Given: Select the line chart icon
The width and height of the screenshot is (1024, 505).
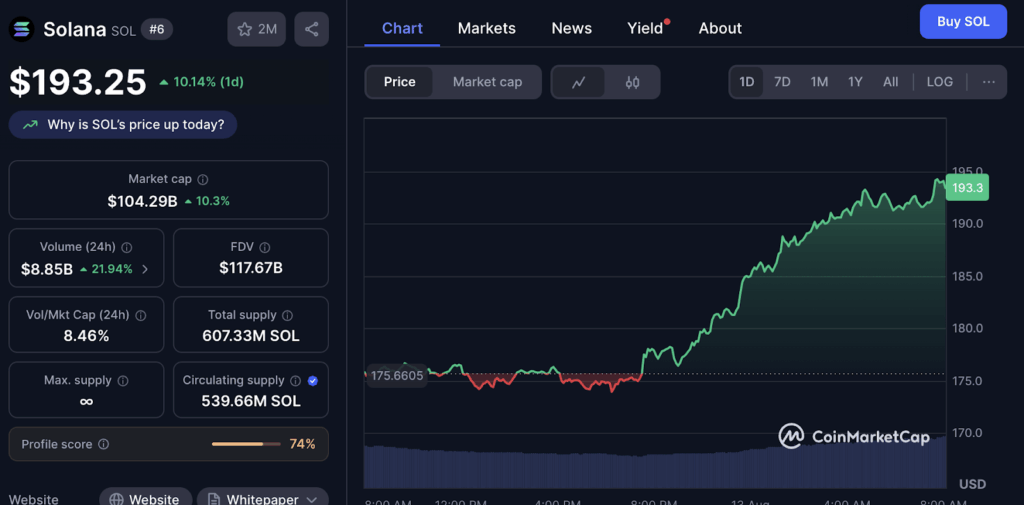Looking at the screenshot, I should pyautogui.click(x=578, y=82).
